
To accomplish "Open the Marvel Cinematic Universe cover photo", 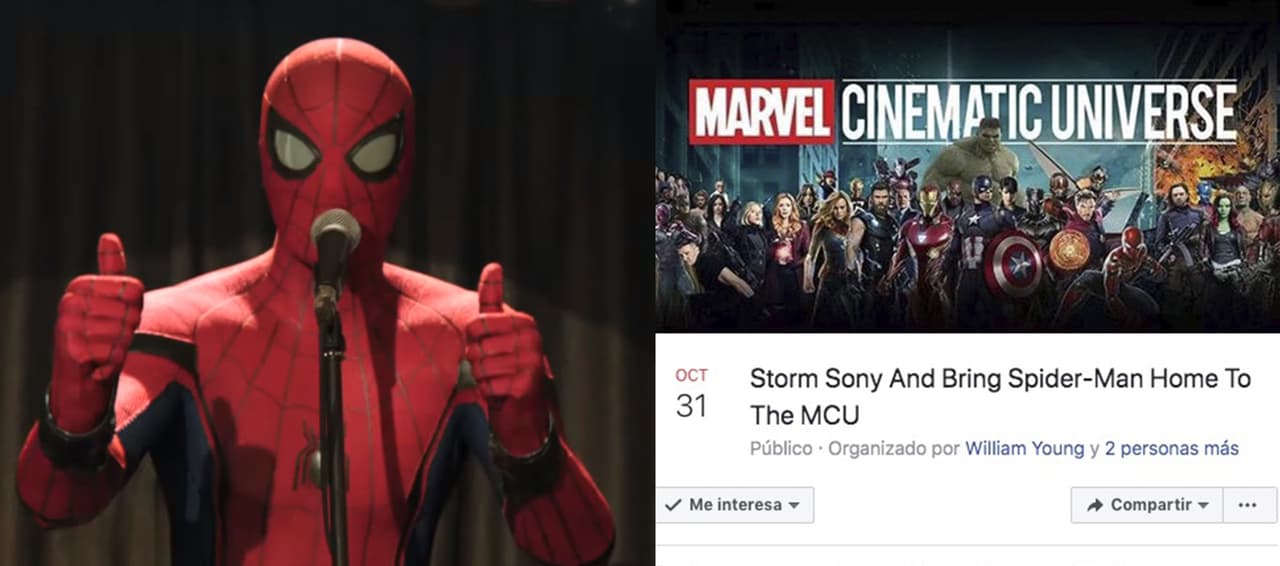I will click(967, 178).
